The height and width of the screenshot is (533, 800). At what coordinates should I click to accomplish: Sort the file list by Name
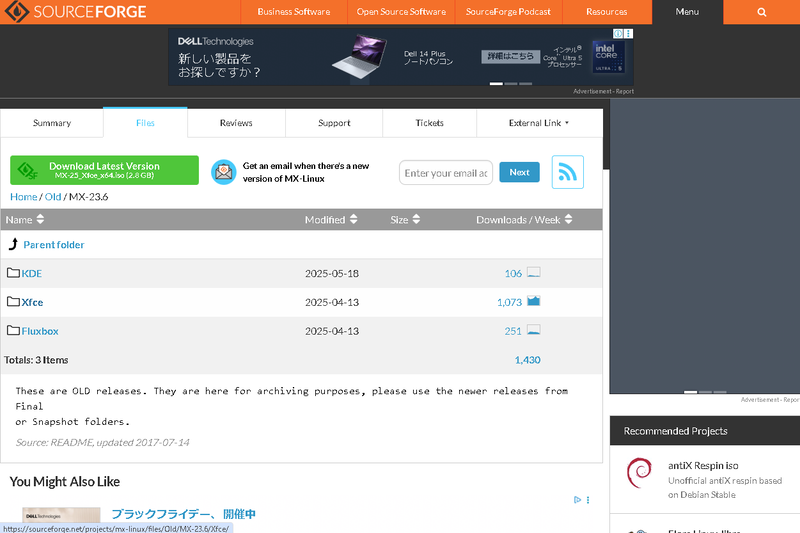pos(25,219)
